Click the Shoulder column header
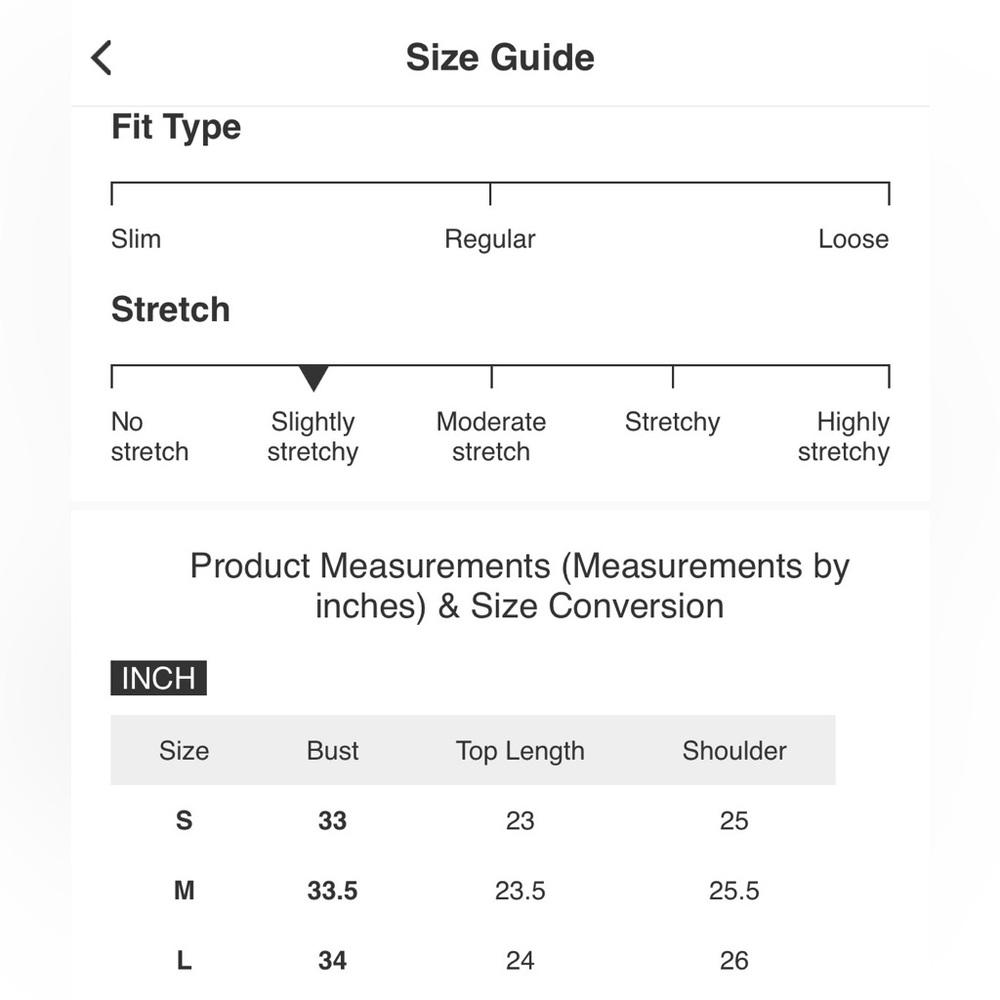This screenshot has width=1000, height=1000. tap(734, 751)
